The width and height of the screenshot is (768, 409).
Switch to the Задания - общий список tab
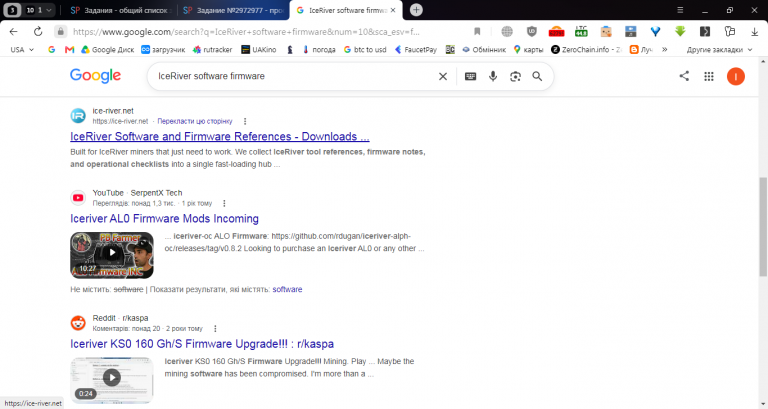coord(119,10)
